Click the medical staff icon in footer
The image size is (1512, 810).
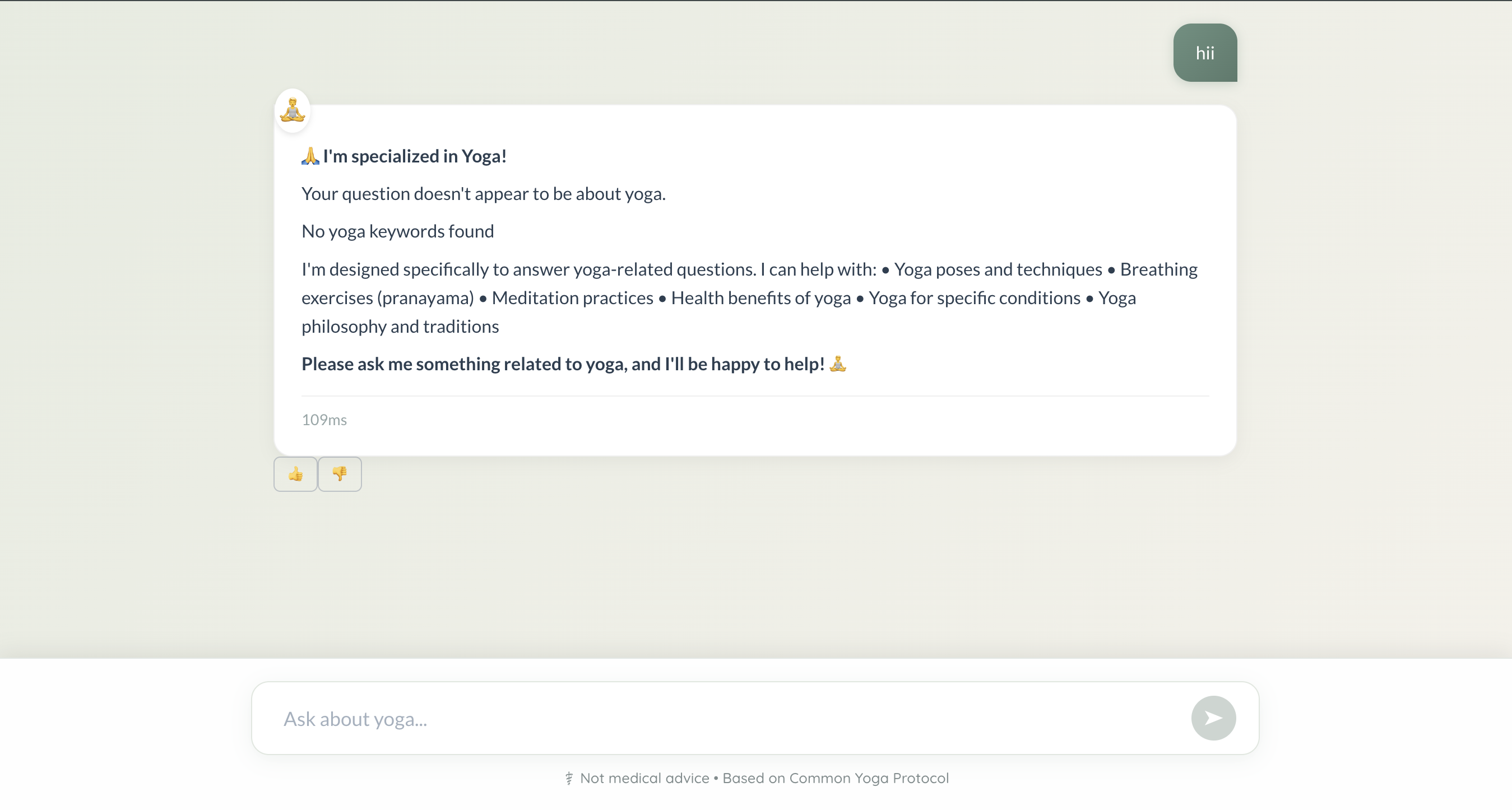click(569, 778)
